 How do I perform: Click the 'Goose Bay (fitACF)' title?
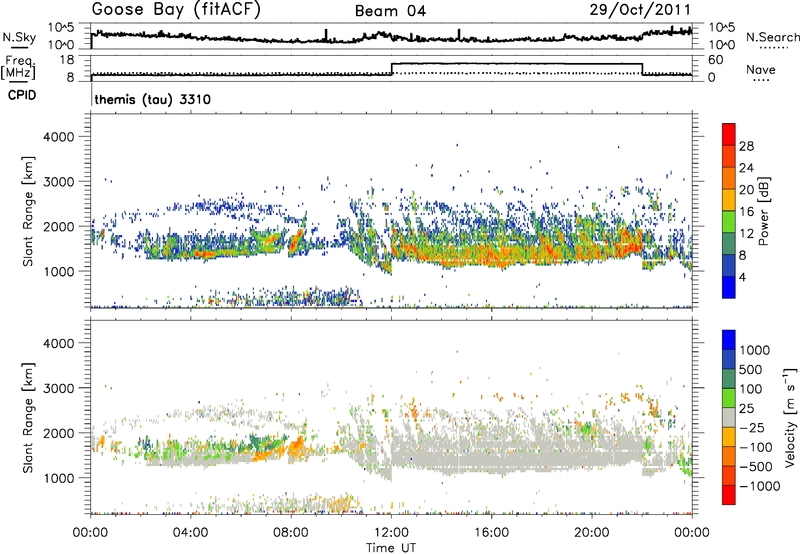(x=176, y=10)
